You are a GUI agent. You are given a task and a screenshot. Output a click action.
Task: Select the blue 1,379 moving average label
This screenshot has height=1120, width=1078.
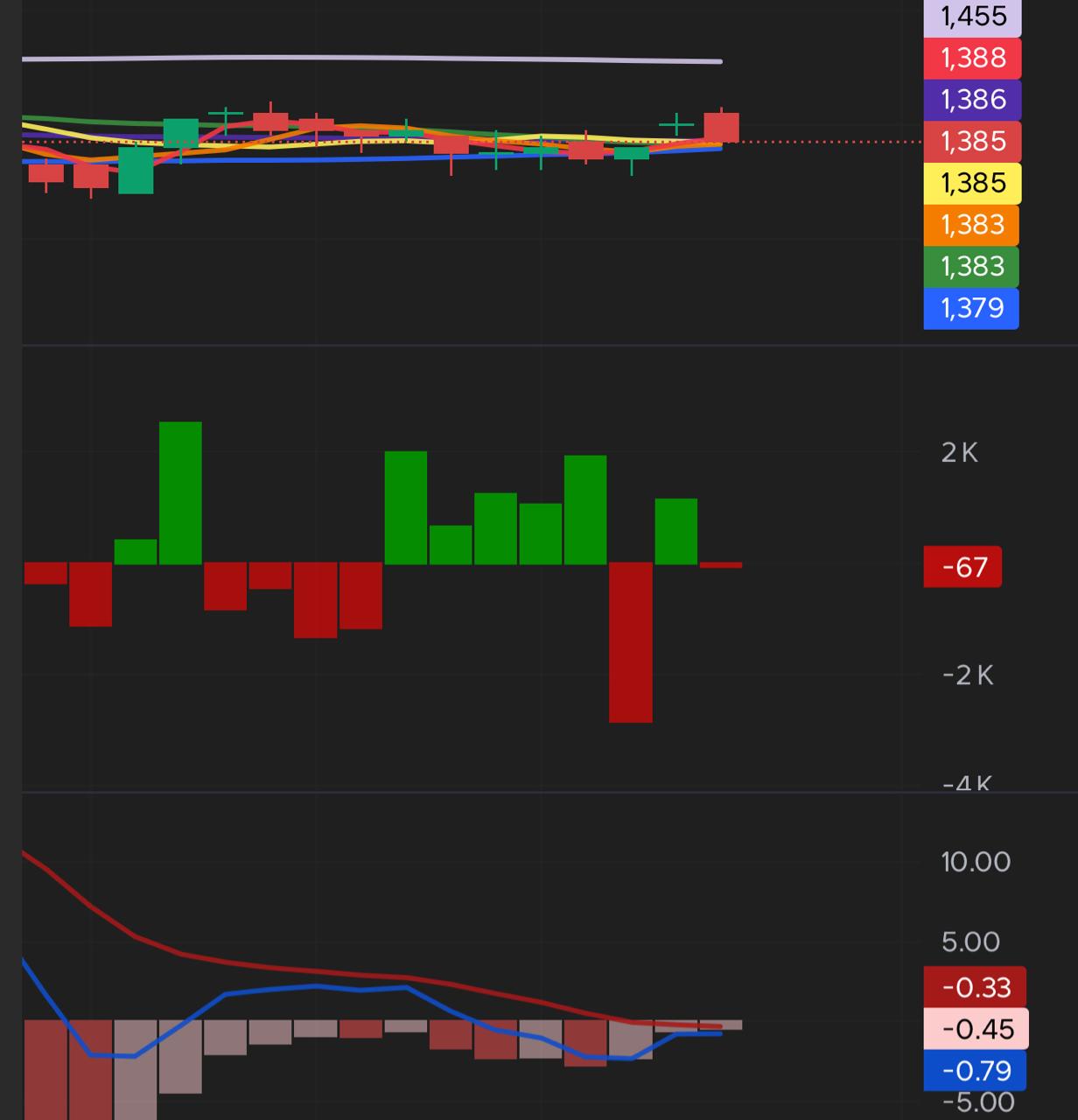(x=971, y=308)
